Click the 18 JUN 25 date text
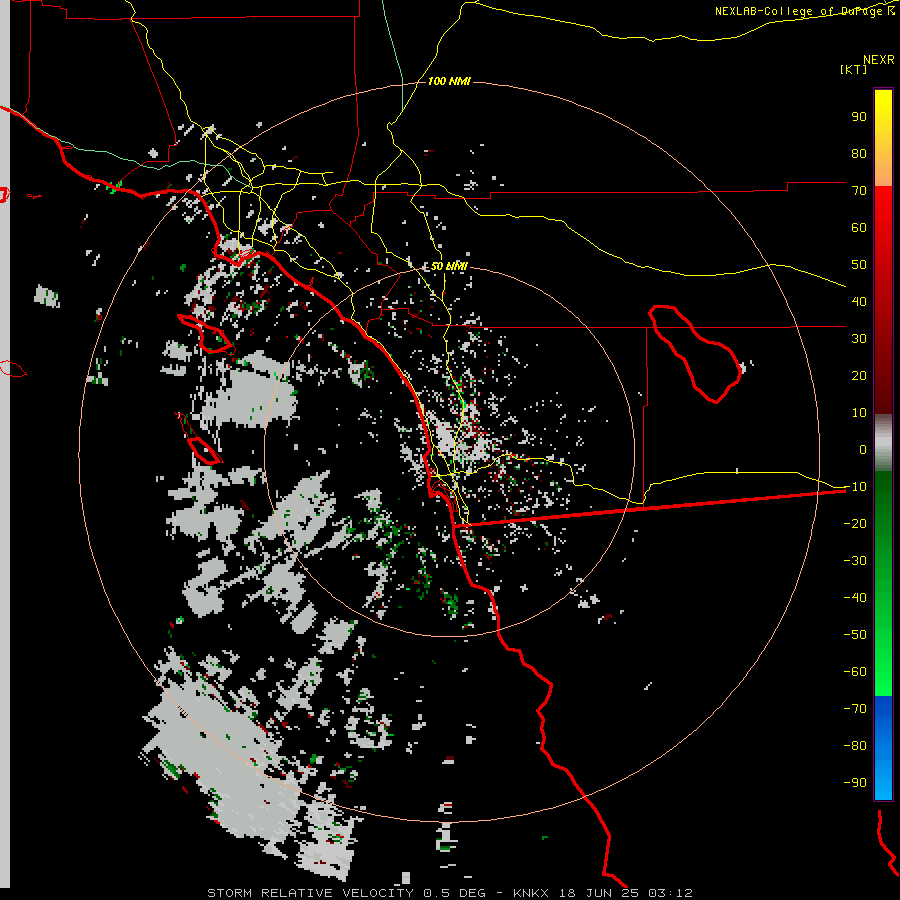This screenshot has height=900, width=900. [x=601, y=893]
